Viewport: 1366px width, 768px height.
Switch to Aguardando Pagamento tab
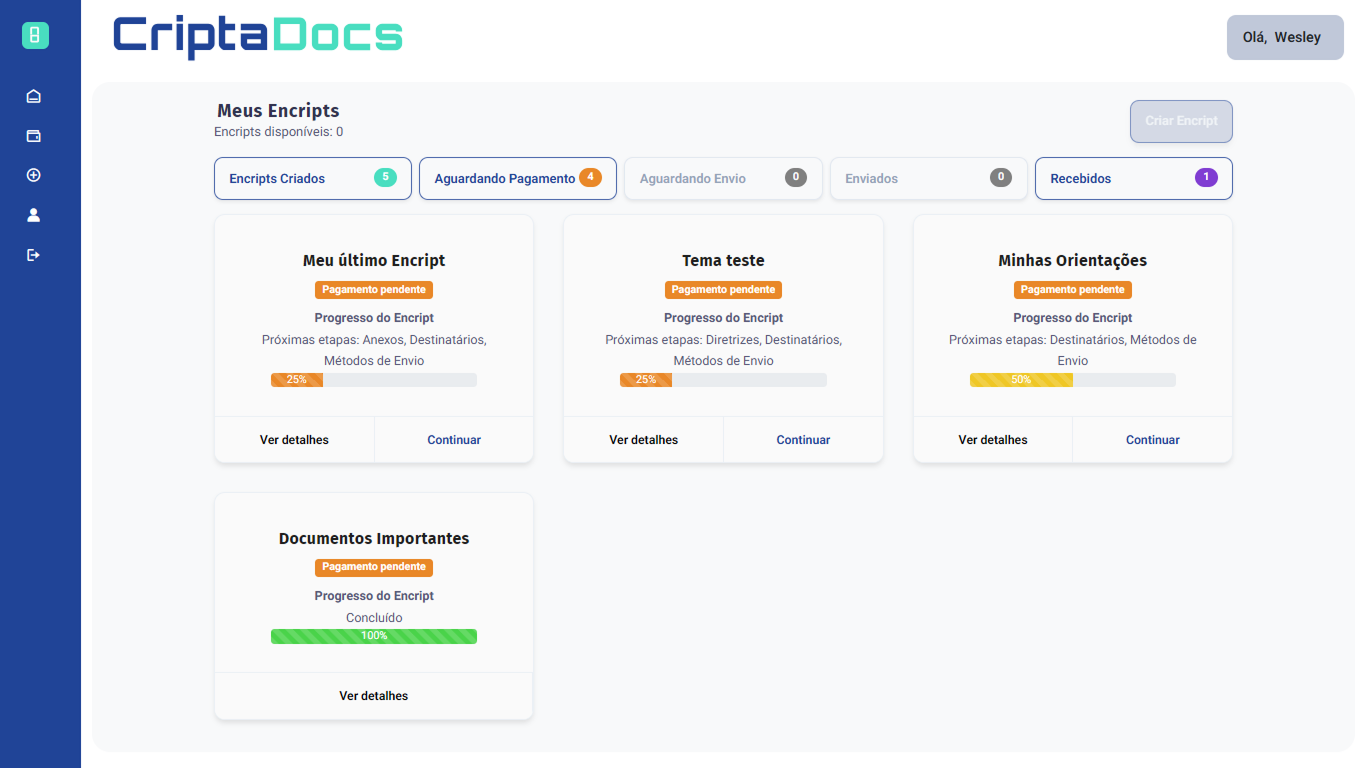click(518, 179)
